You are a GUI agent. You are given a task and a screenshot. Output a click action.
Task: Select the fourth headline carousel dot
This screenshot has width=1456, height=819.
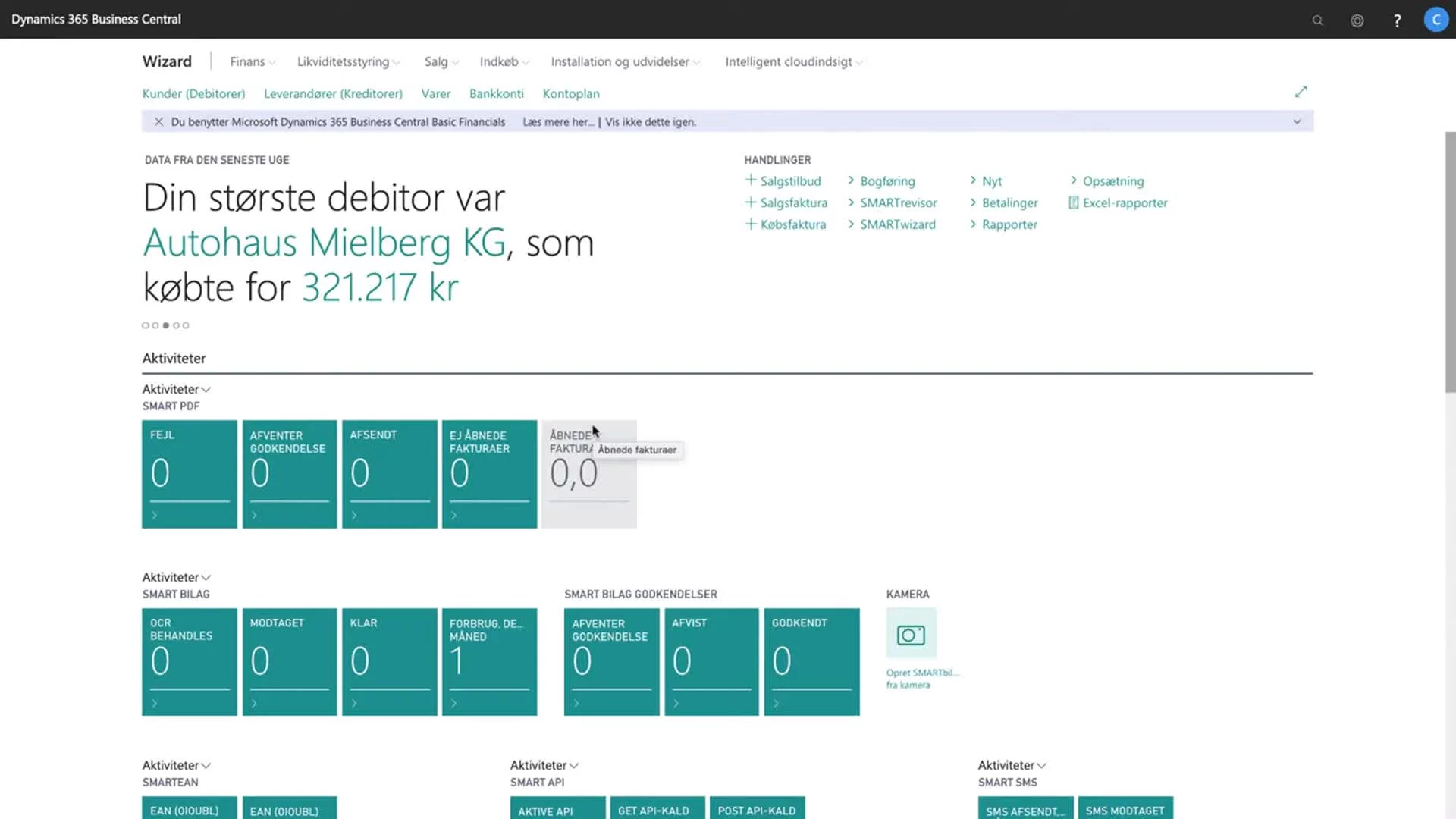click(x=176, y=325)
